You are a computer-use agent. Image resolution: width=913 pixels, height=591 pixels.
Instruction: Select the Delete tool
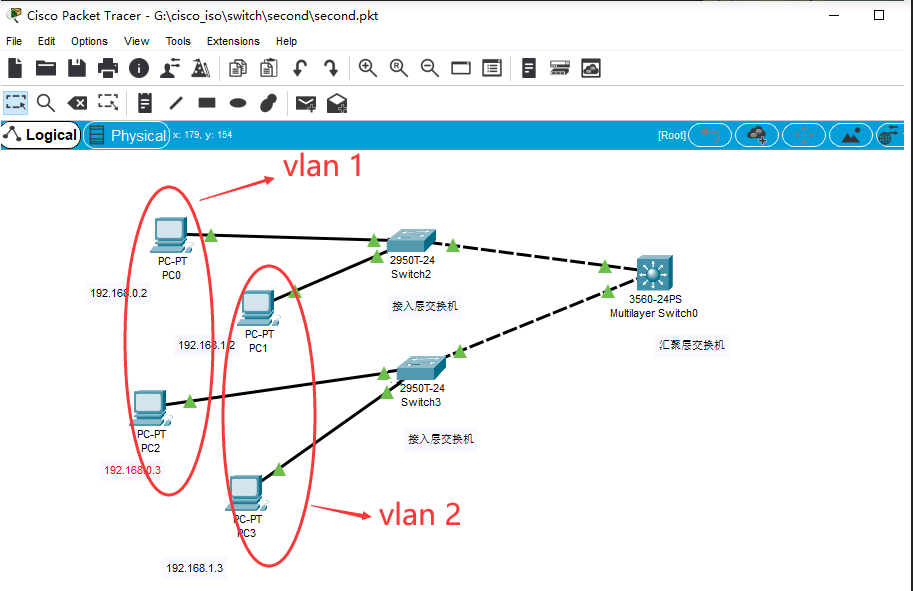[x=77, y=104]
